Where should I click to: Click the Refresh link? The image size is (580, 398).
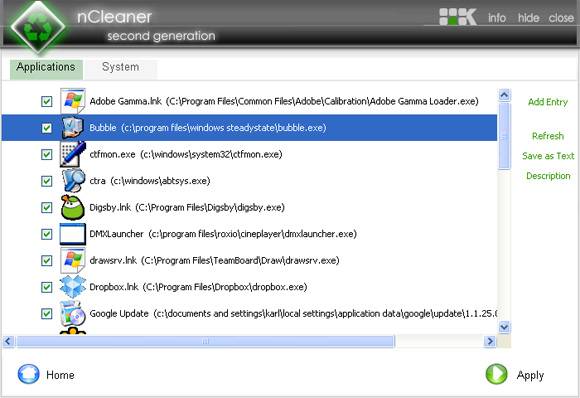point(548,136)
